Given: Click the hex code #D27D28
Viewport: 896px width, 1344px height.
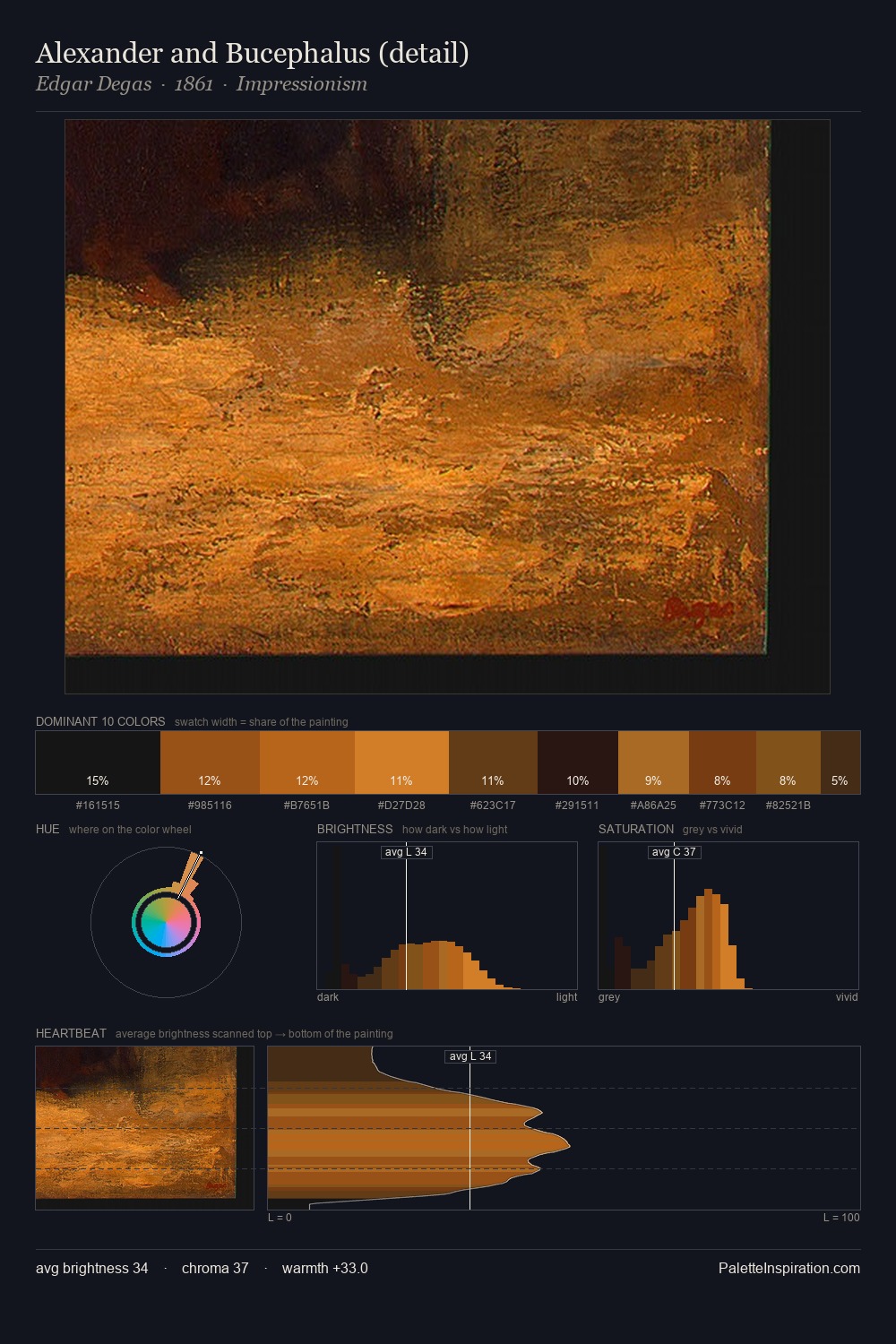Looking at the screenshot, I should click(x=401, y=805).
